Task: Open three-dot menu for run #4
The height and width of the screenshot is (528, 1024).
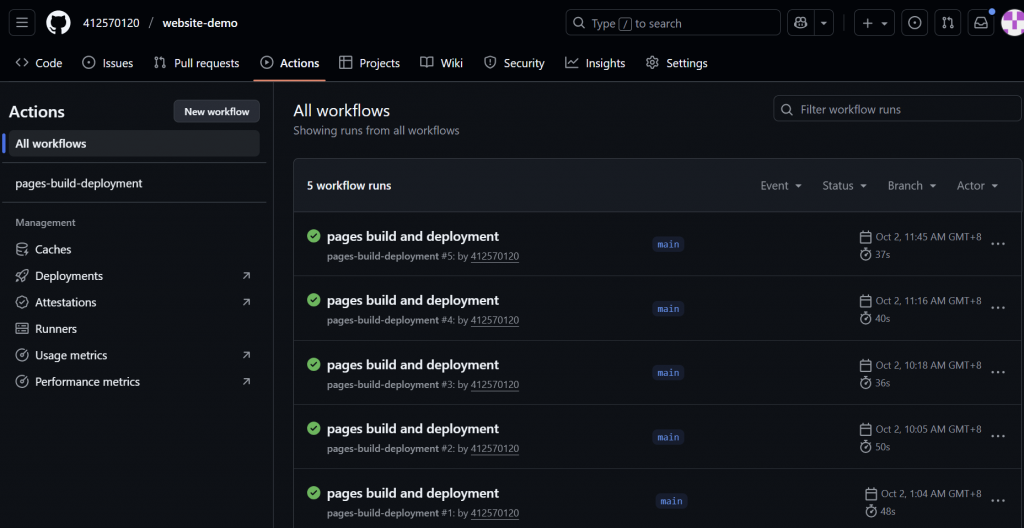Action: (998, 308)
